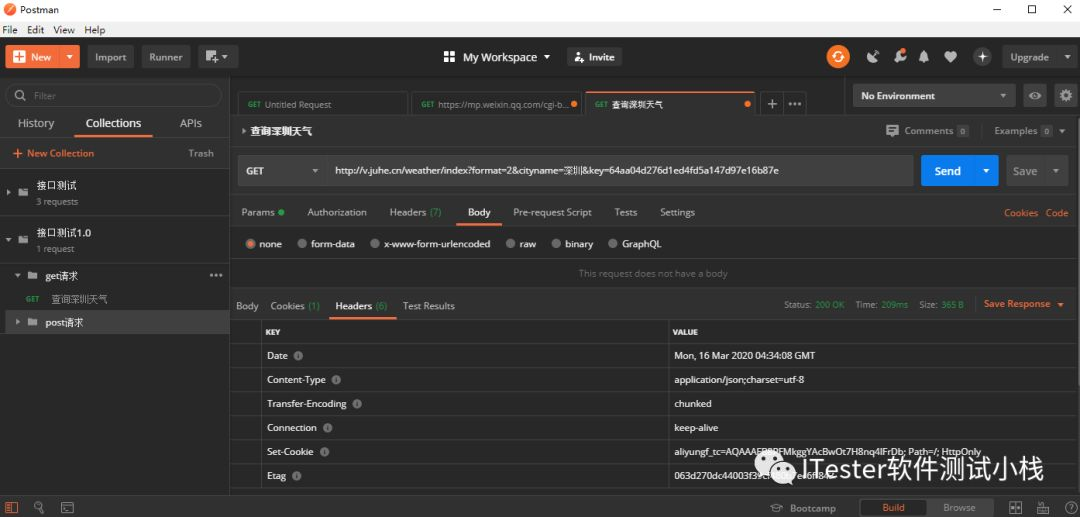Open the New button dropdown arrow

pyautogui.click(x=70, y=56)
